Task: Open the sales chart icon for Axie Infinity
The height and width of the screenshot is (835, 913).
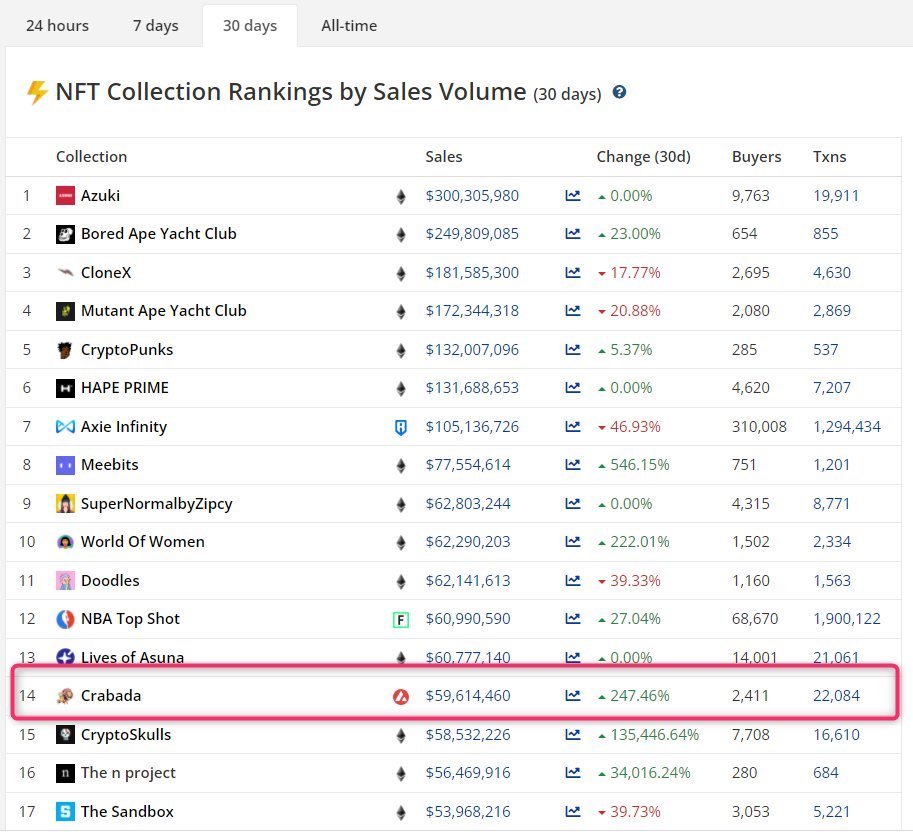Action: tap(573, 427)
